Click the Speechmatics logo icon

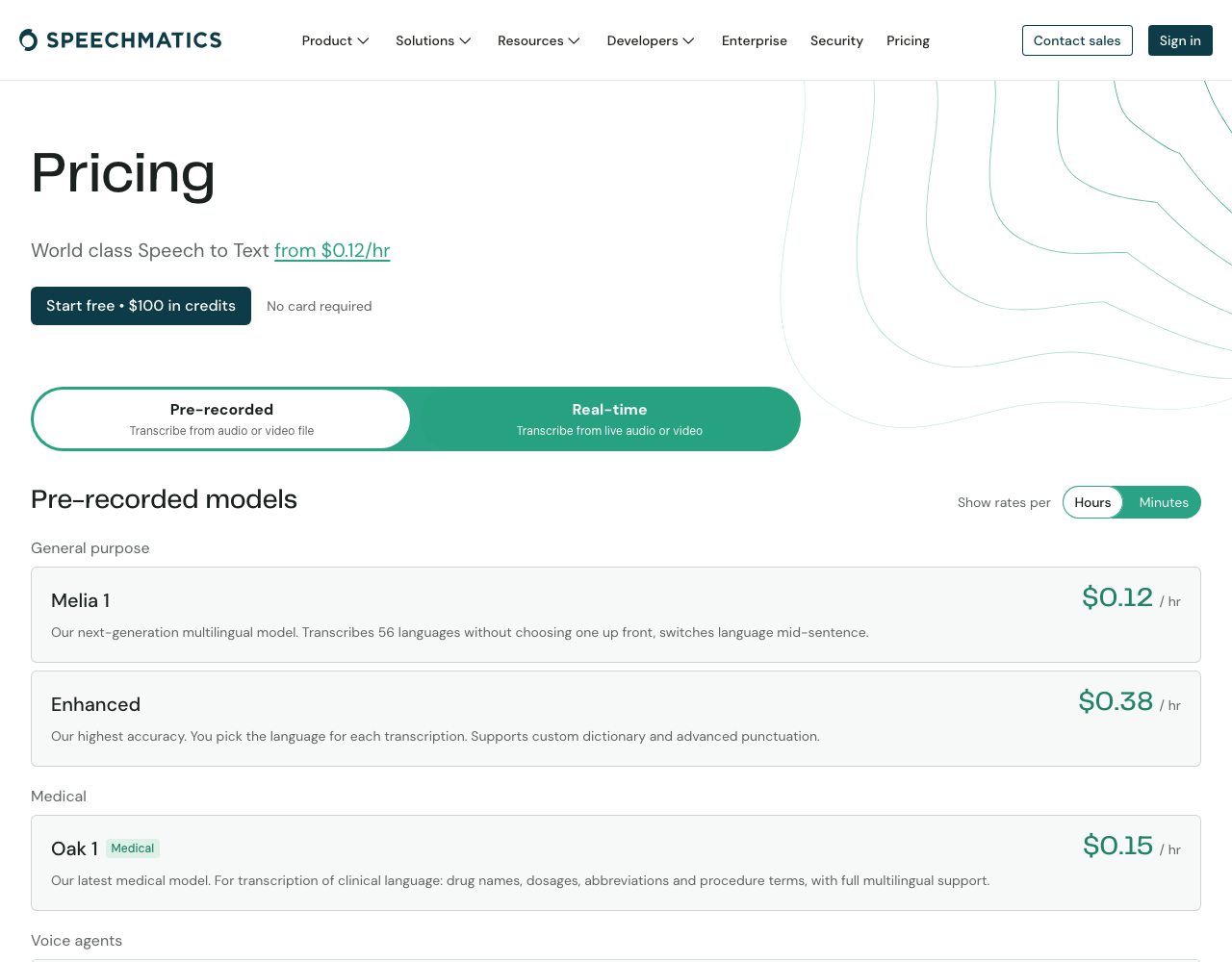29,40
